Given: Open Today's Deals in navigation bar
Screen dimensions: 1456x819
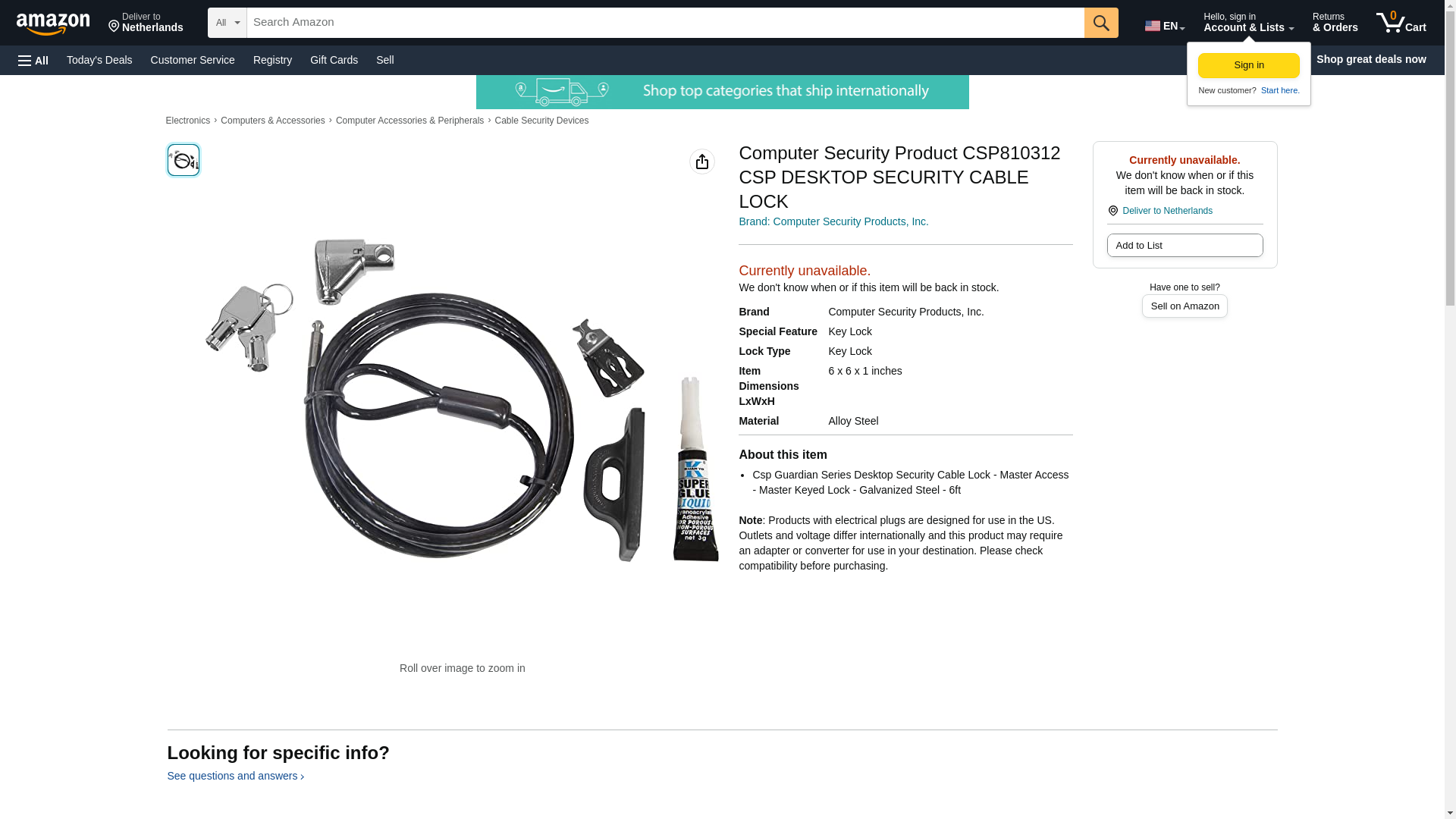Looking at the screenshot, I should [99, 60].
